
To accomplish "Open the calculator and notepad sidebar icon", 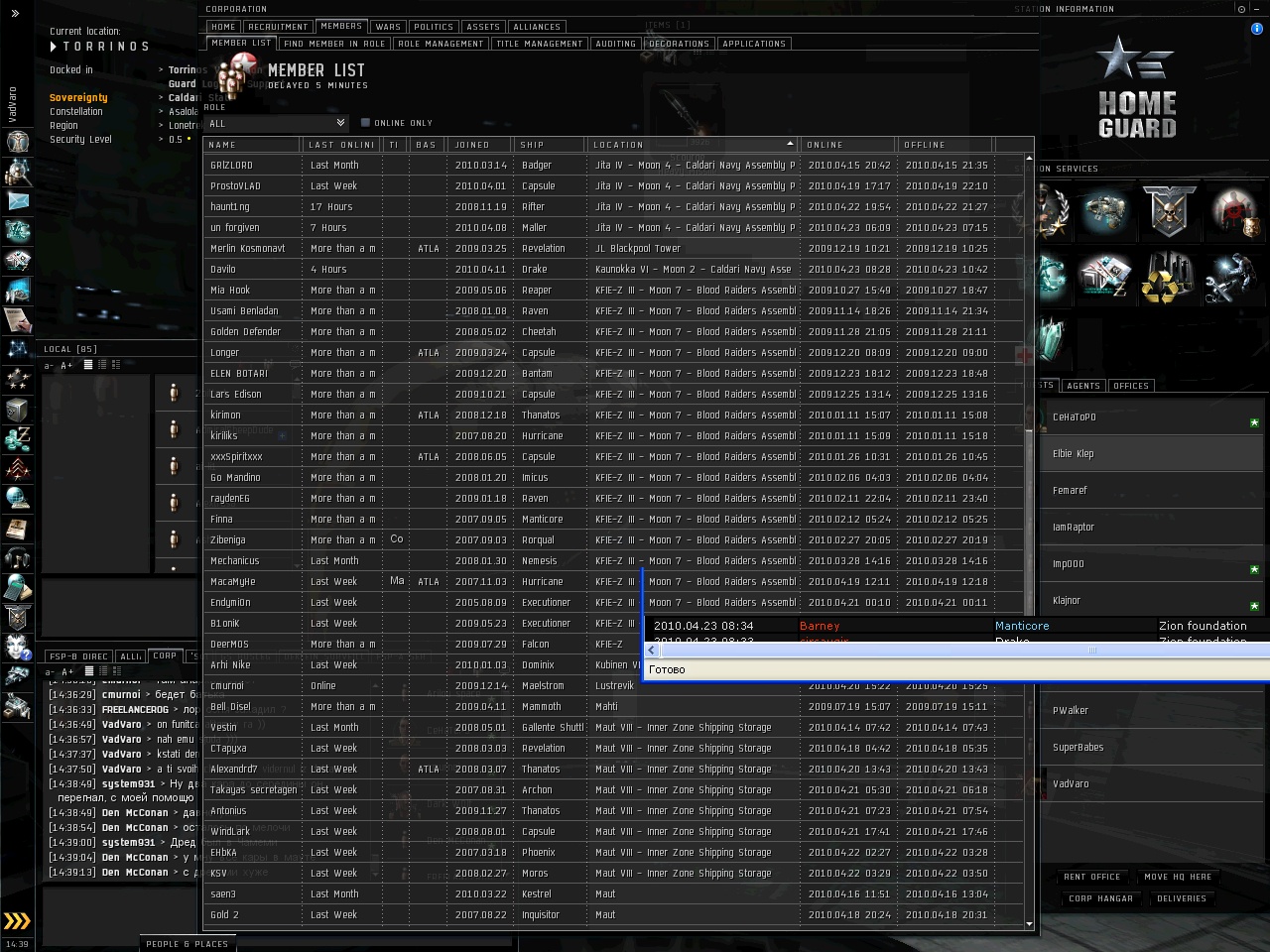I will tap(17, 587).
